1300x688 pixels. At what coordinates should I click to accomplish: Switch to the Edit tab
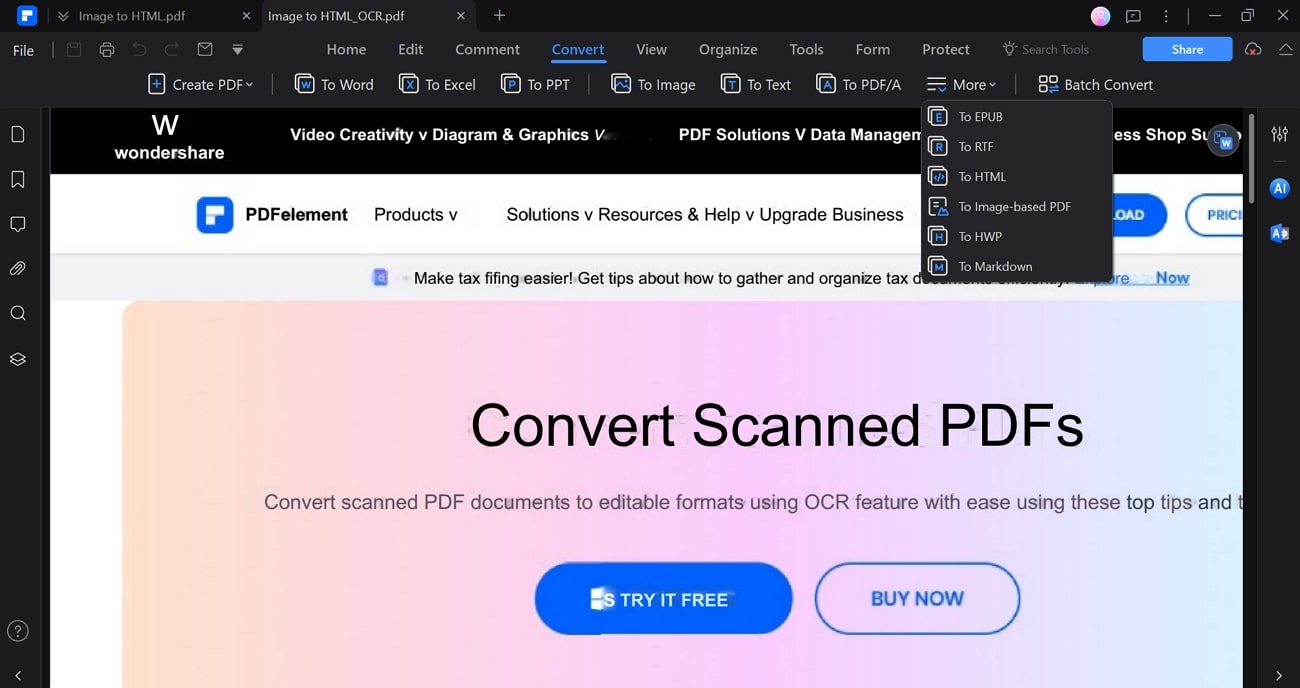coord(410,49)
